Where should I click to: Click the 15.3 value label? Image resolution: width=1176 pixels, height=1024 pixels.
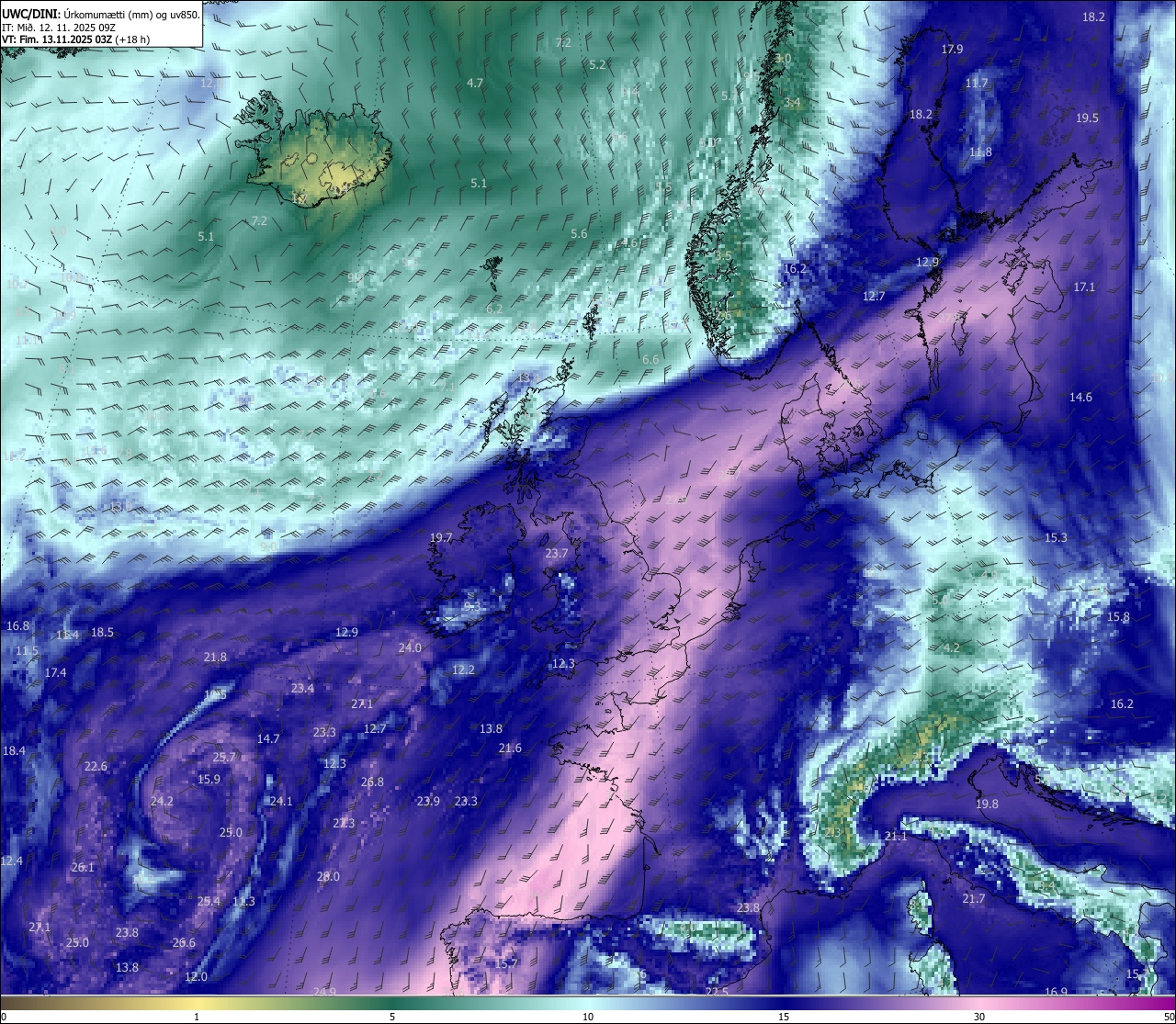click(1056, 537)
